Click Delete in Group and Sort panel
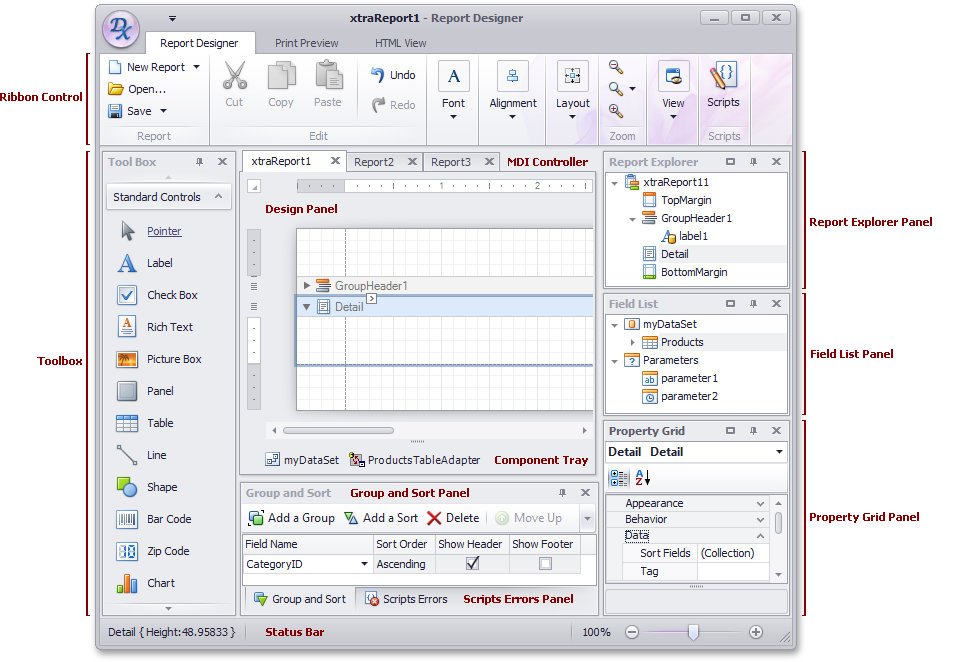Image resolution: width=953 pixels, height=662 pixels. pos(453,518)
